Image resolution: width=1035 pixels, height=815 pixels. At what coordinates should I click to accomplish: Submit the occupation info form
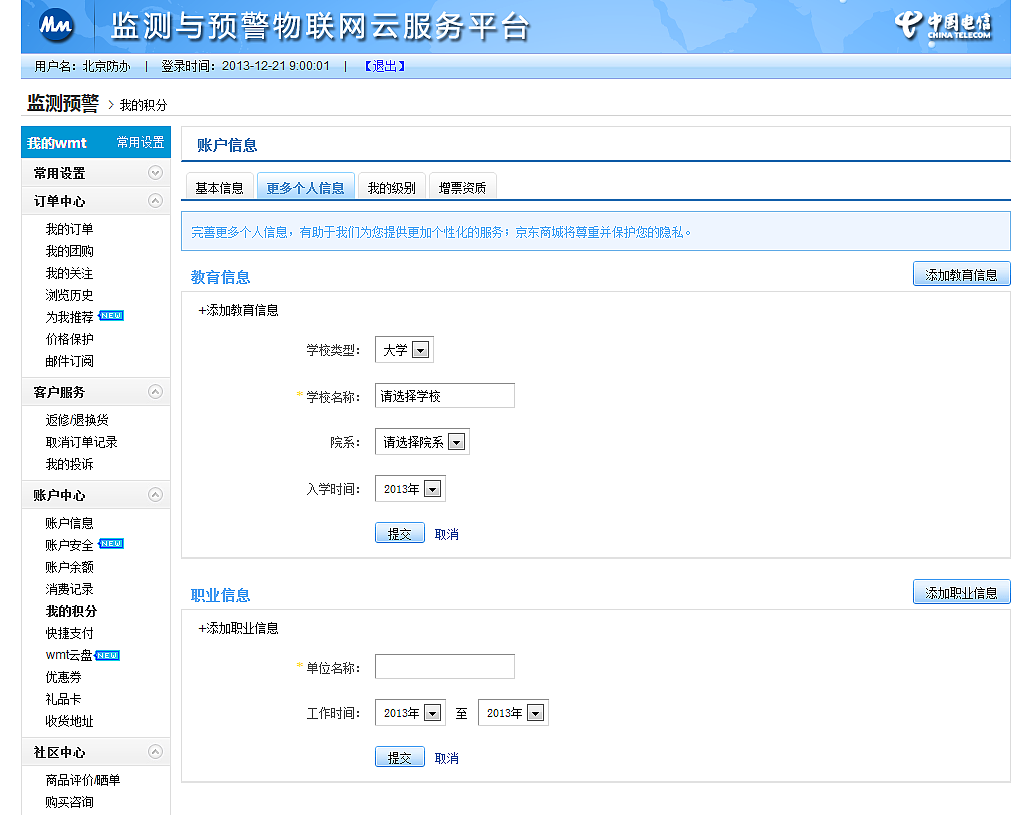click(x=399, y=757)
